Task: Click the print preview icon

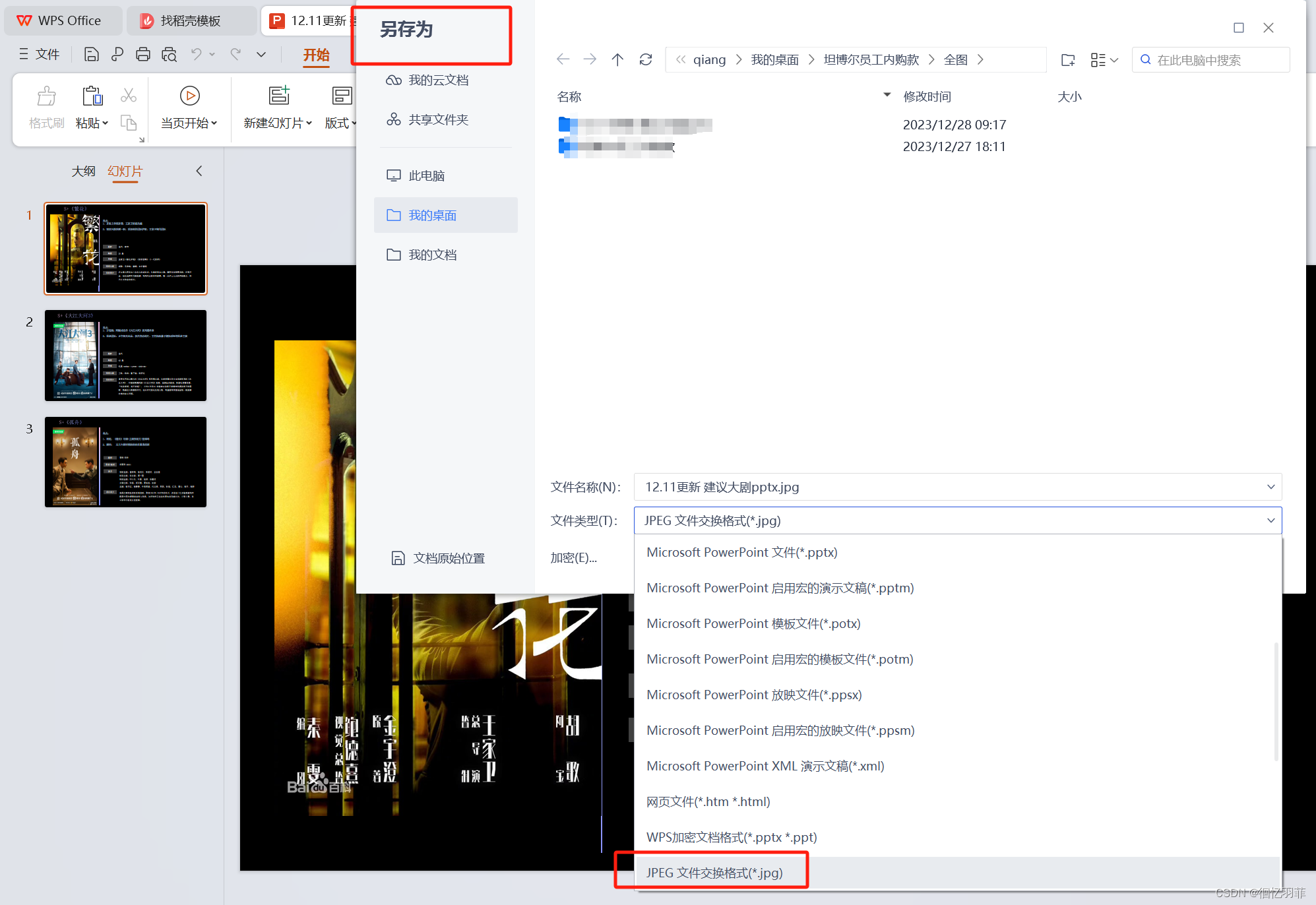Action: [169, 54]
